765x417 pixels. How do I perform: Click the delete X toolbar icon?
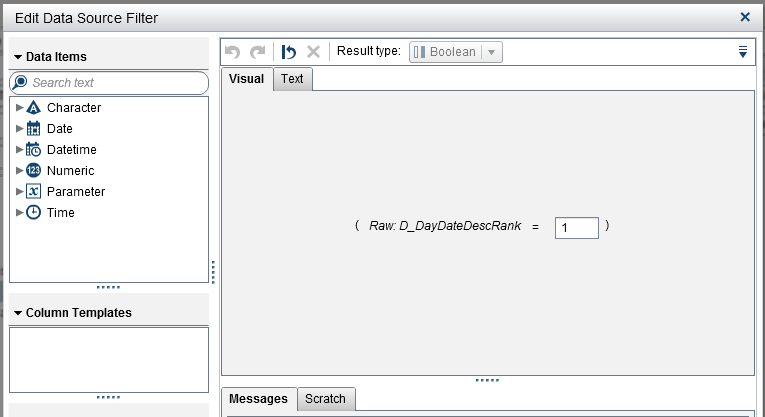313,51
